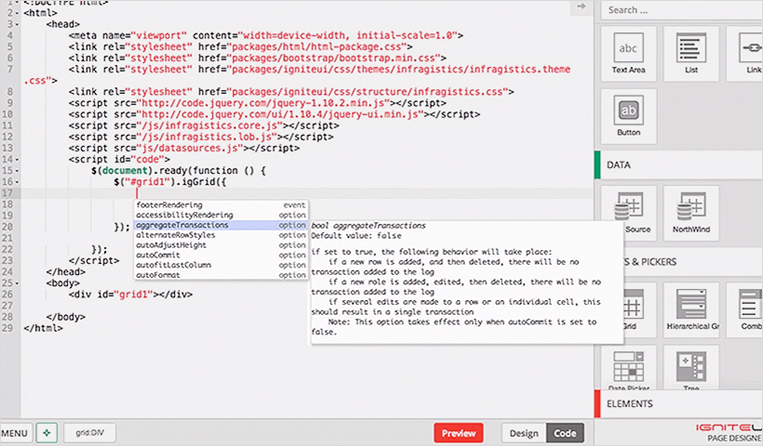This screenshot has height=446, width=763.
Task: Choose aggregateTransactions from autocomplete list
Action: click(182, 225)
